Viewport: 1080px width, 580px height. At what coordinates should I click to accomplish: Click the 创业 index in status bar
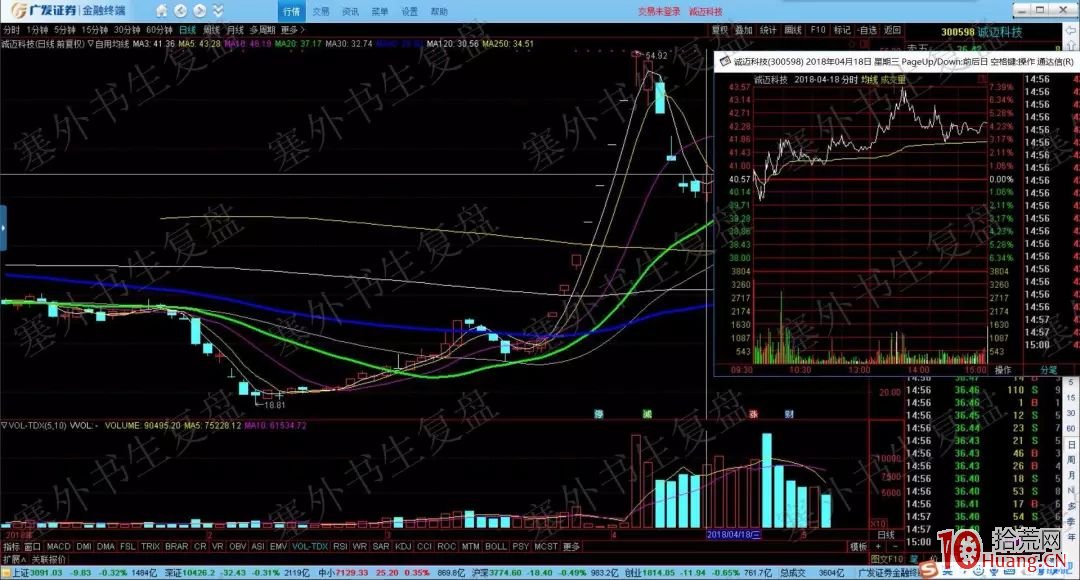pos(698,572)
